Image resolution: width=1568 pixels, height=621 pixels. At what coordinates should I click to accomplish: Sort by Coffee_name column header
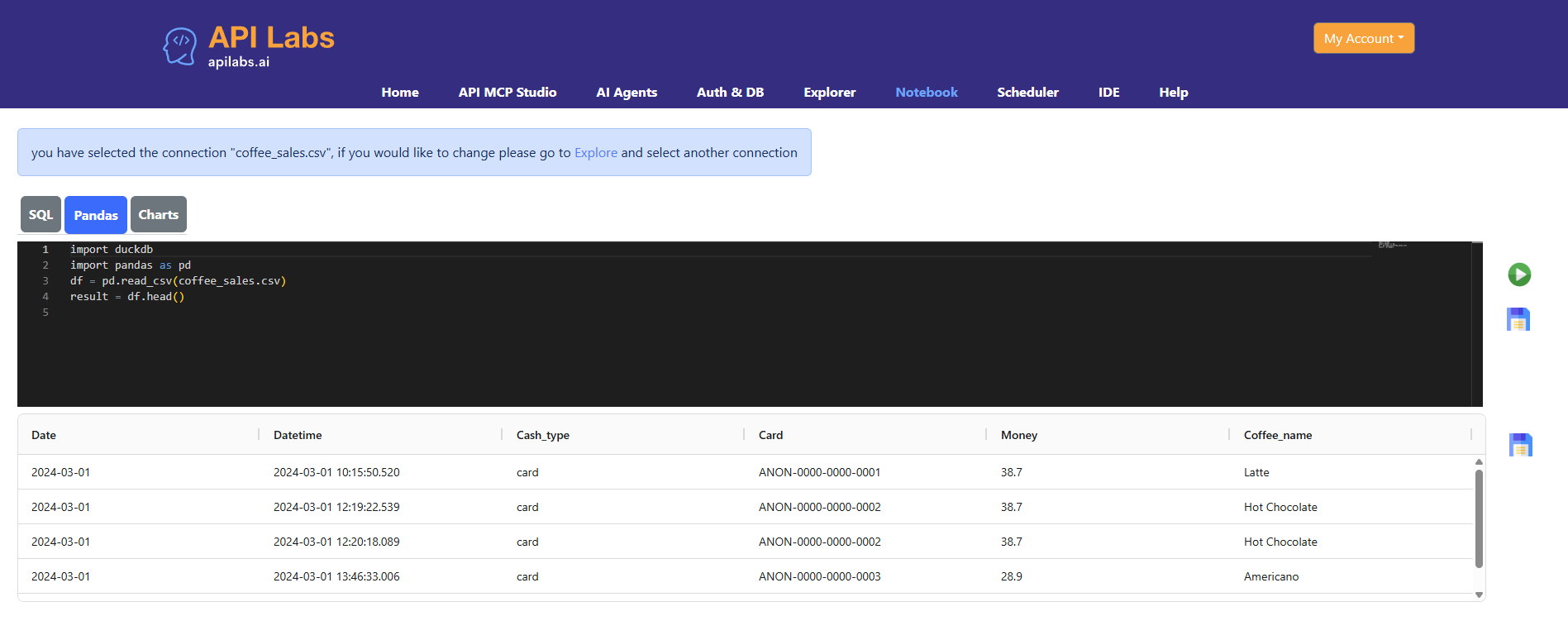tap(1278, 435)
